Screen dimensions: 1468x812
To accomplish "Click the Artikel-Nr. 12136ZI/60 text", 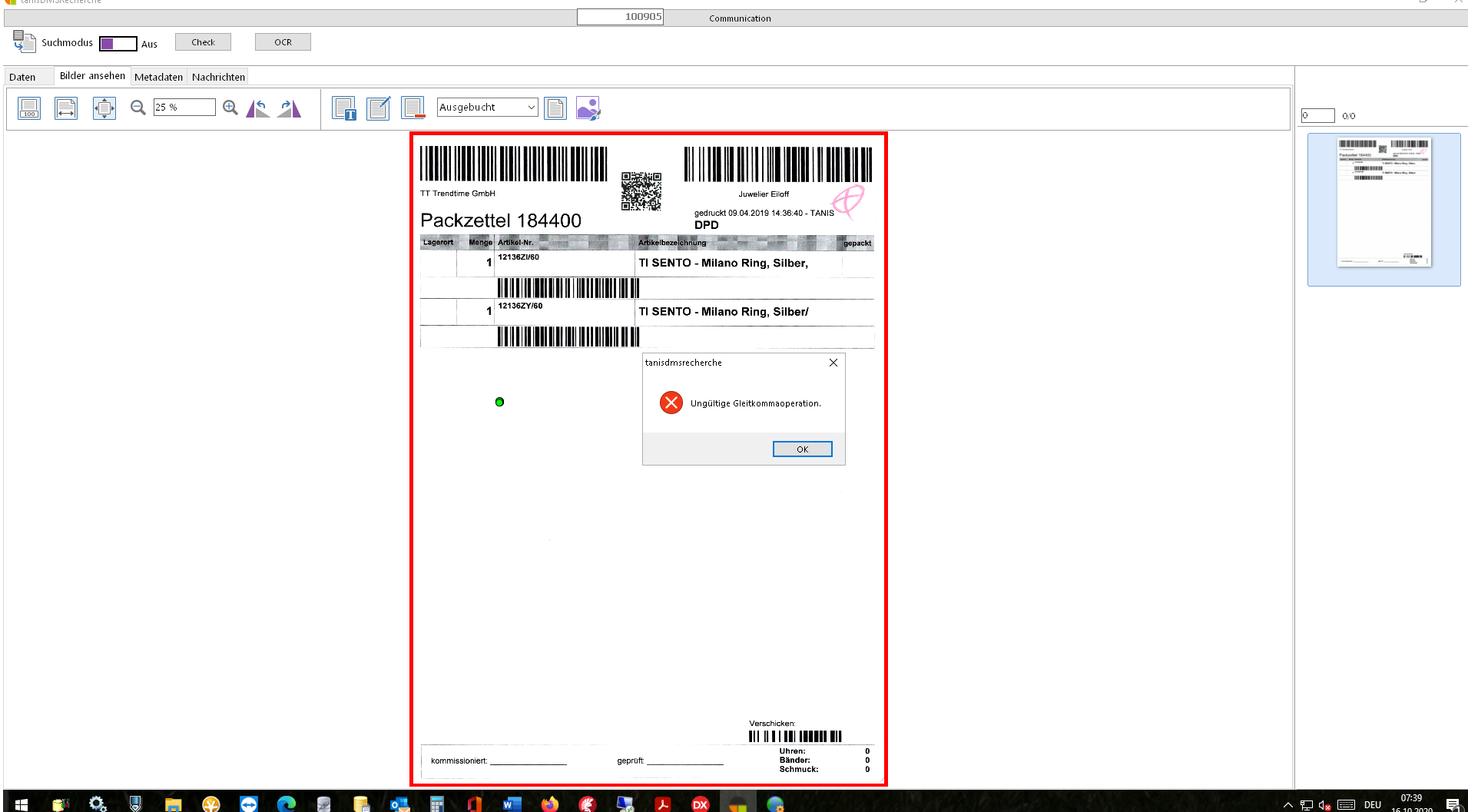I will [519, 257].
